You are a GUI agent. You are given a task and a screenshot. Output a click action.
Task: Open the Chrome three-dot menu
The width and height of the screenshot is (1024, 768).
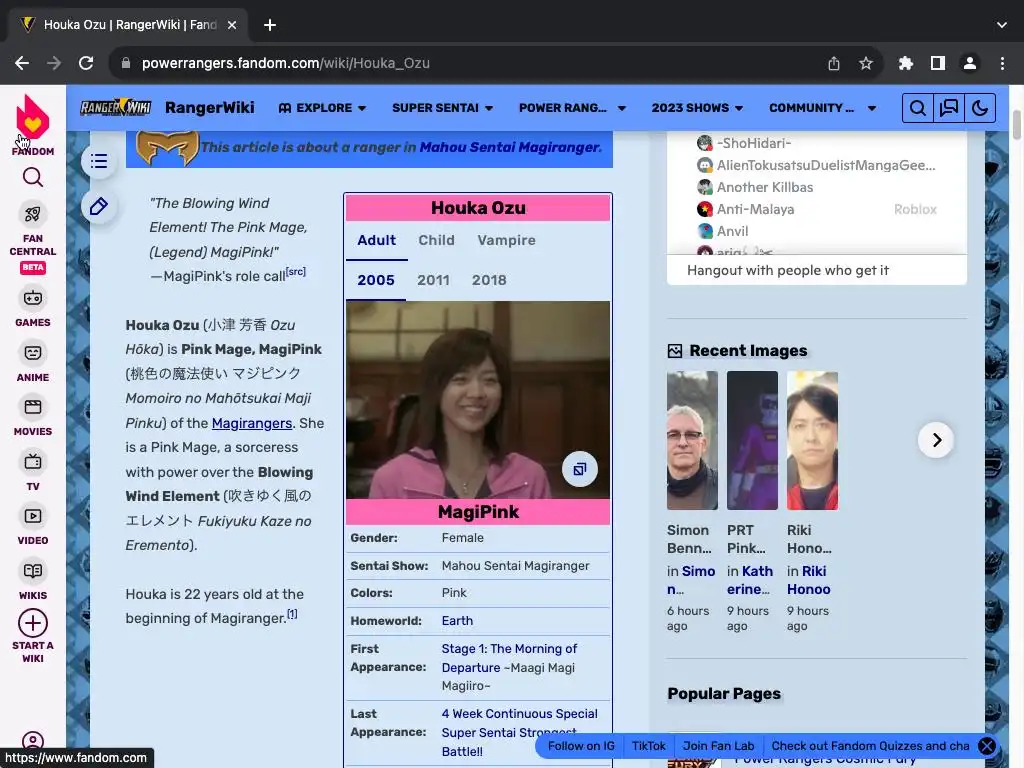(1002, 63)
